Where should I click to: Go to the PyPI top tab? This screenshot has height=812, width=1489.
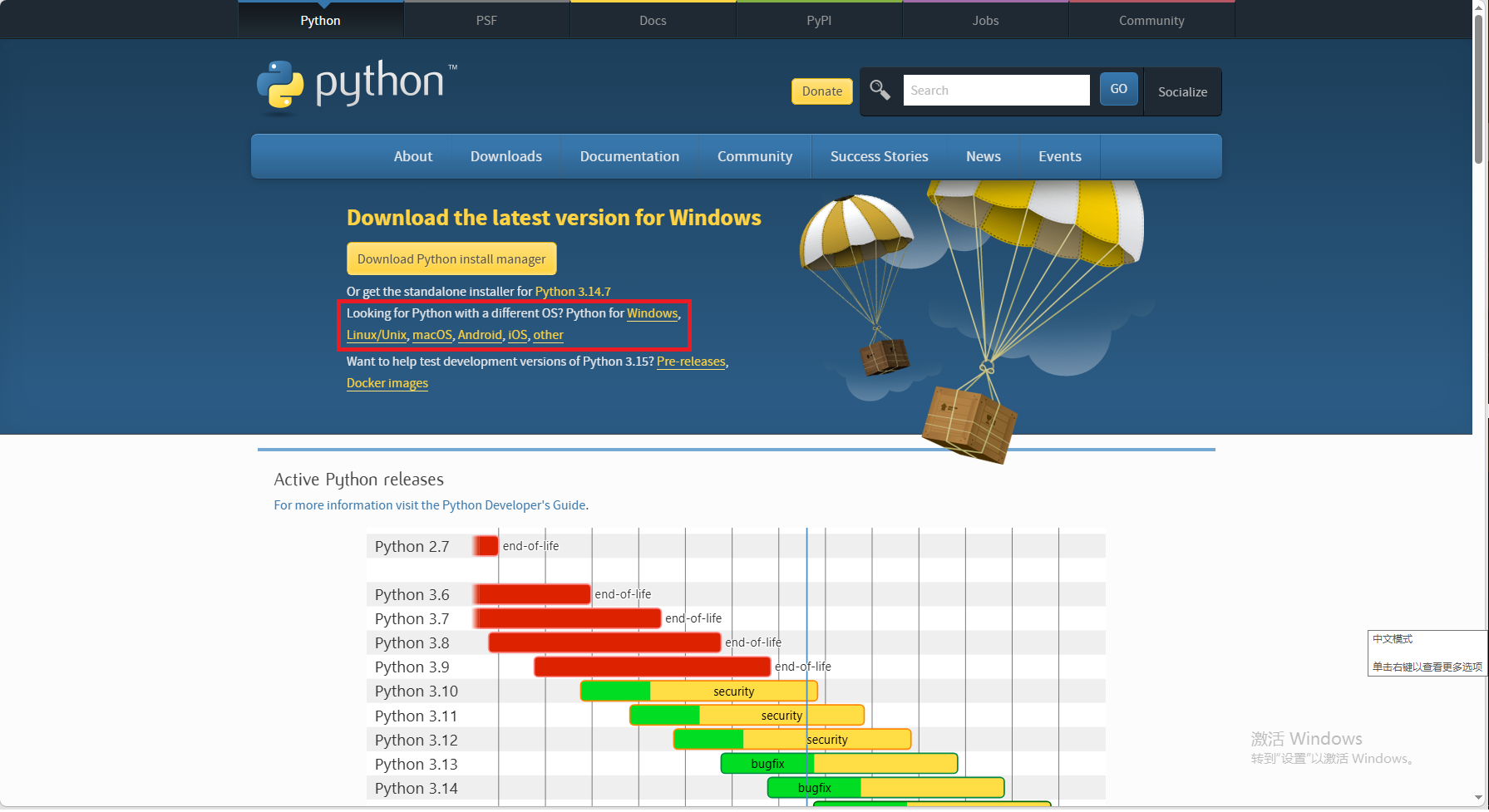pos(819,20)
